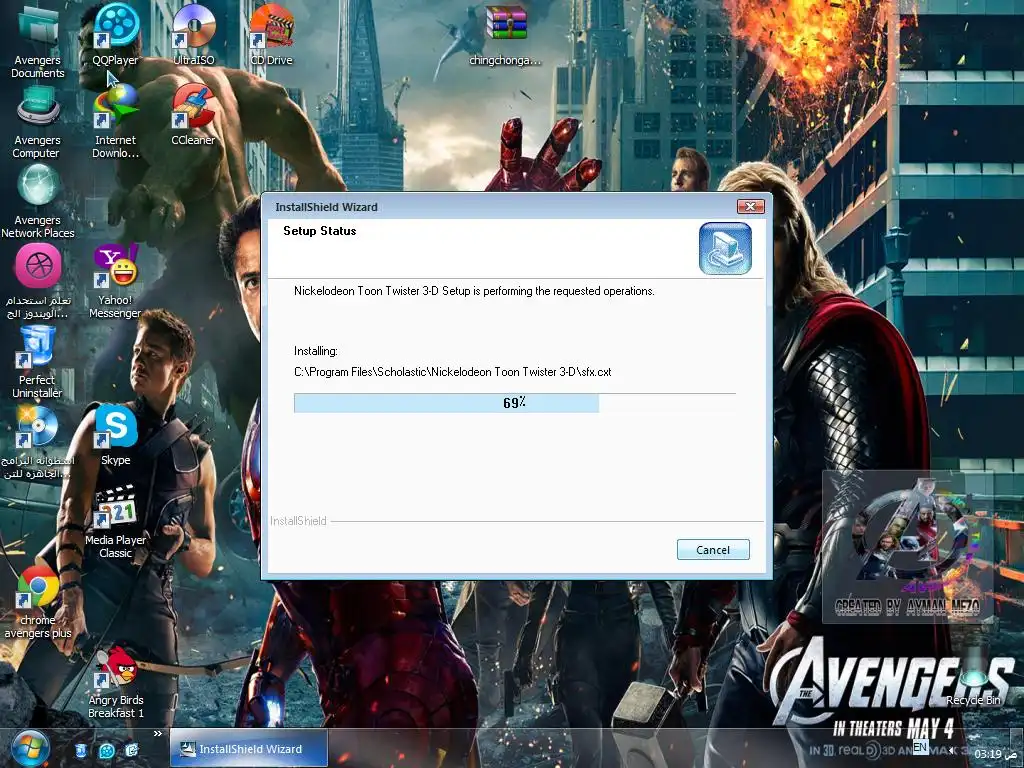
Task: Open Media Player Classic shortcut
Action: [116, 522]
